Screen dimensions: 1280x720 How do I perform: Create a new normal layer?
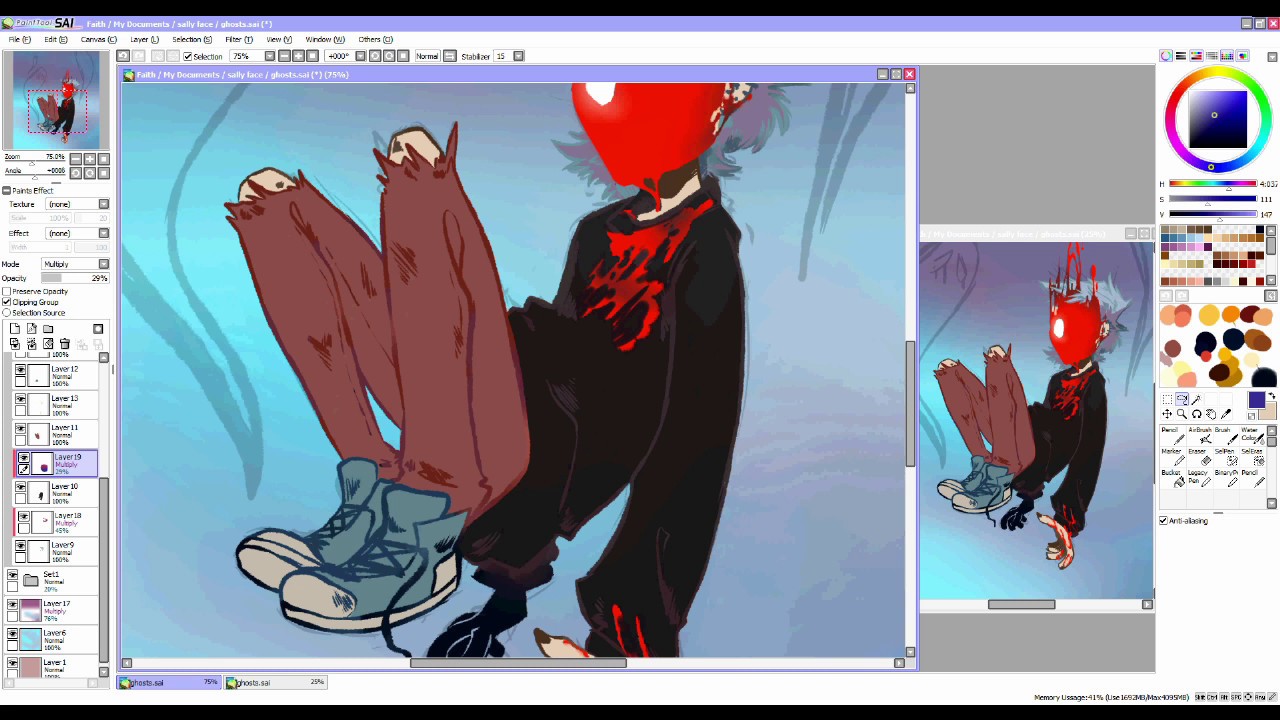click(x=15, y=329)
